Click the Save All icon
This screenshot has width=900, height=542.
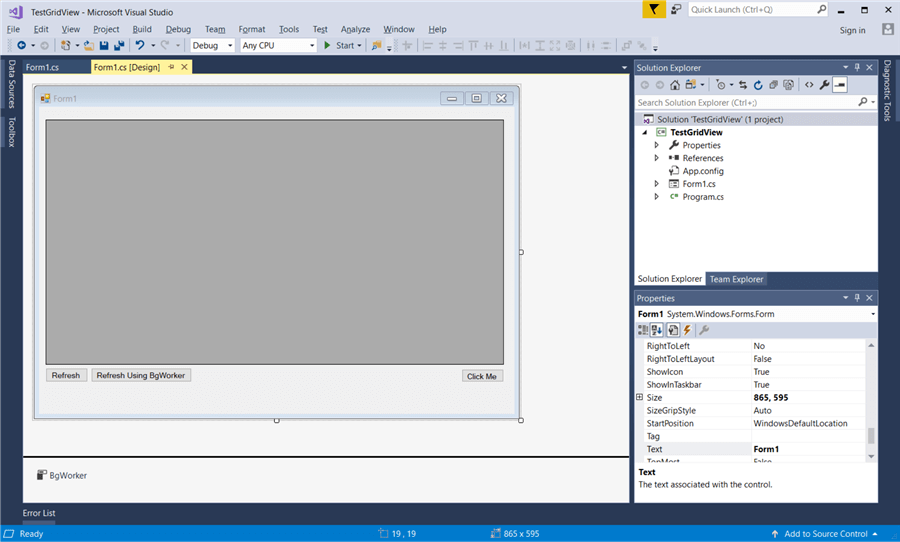(119, 45)
